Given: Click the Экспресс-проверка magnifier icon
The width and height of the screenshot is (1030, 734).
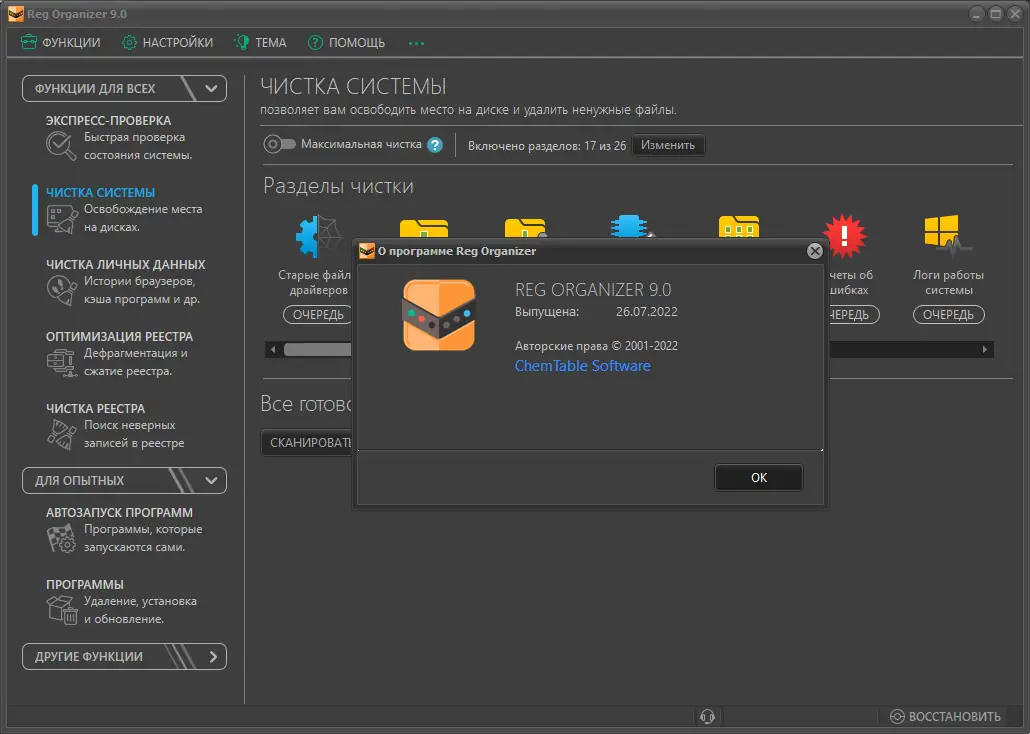Looking at the screenshot, I should click(x=61, y=146).
